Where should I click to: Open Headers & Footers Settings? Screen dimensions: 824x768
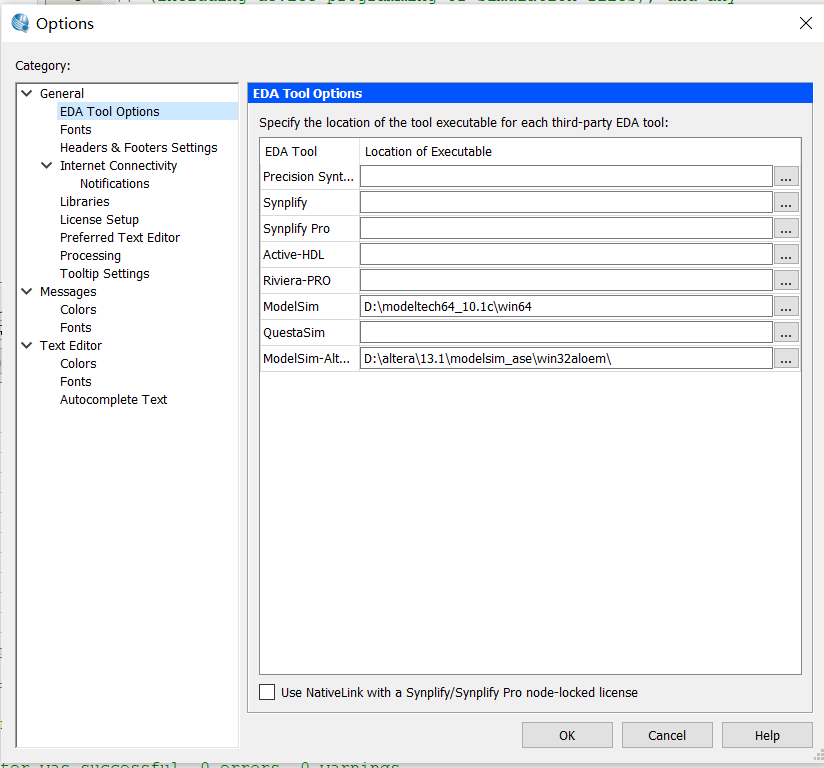(x=139, y=147)
